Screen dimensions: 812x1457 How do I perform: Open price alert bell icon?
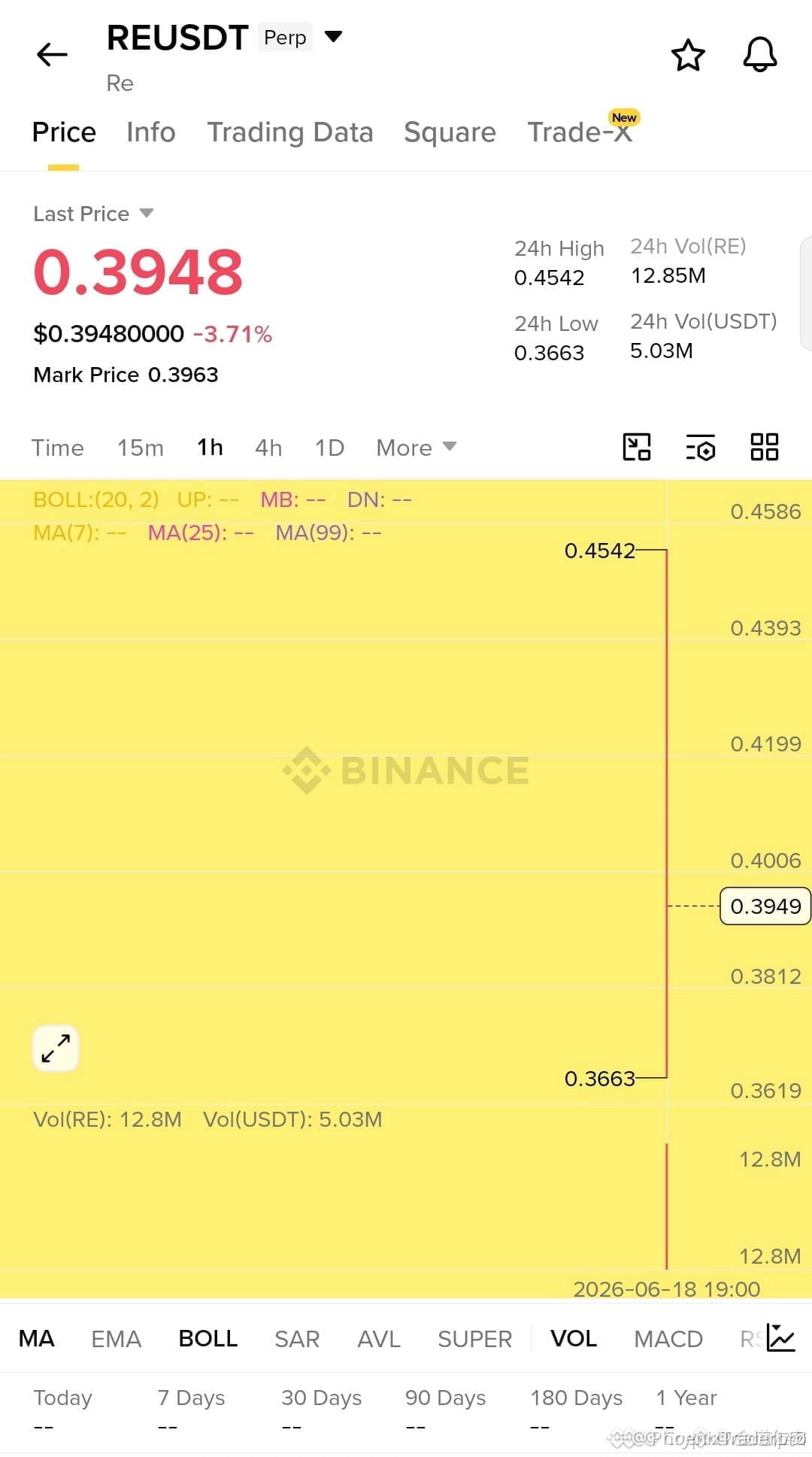click(x=760, y=55)
